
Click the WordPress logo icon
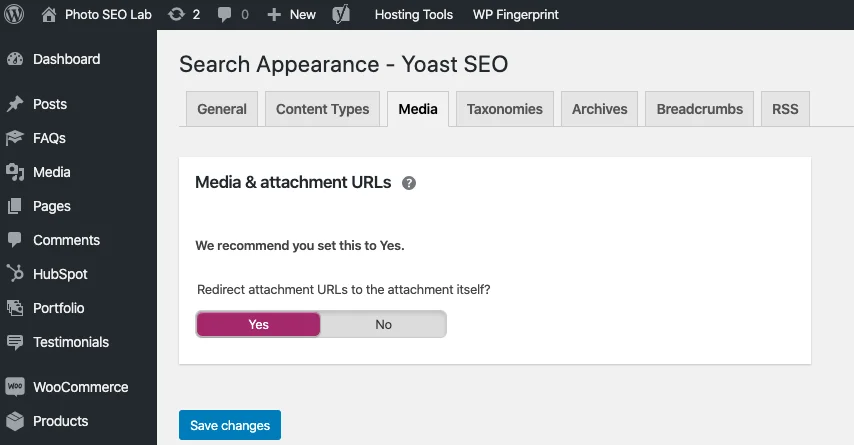(14, 14)
